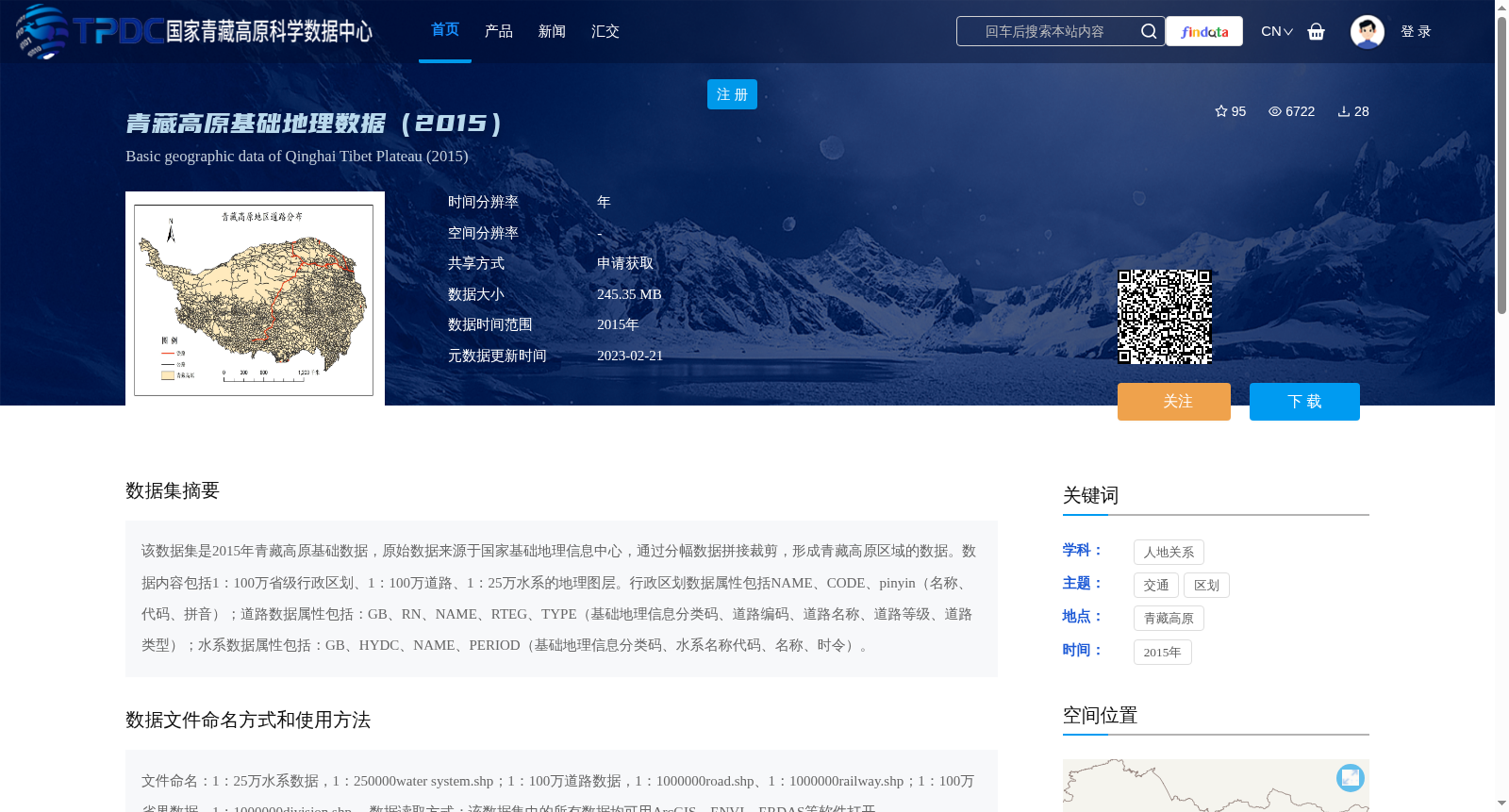Select the 交通 keyword tag

tap(1156, 585)
